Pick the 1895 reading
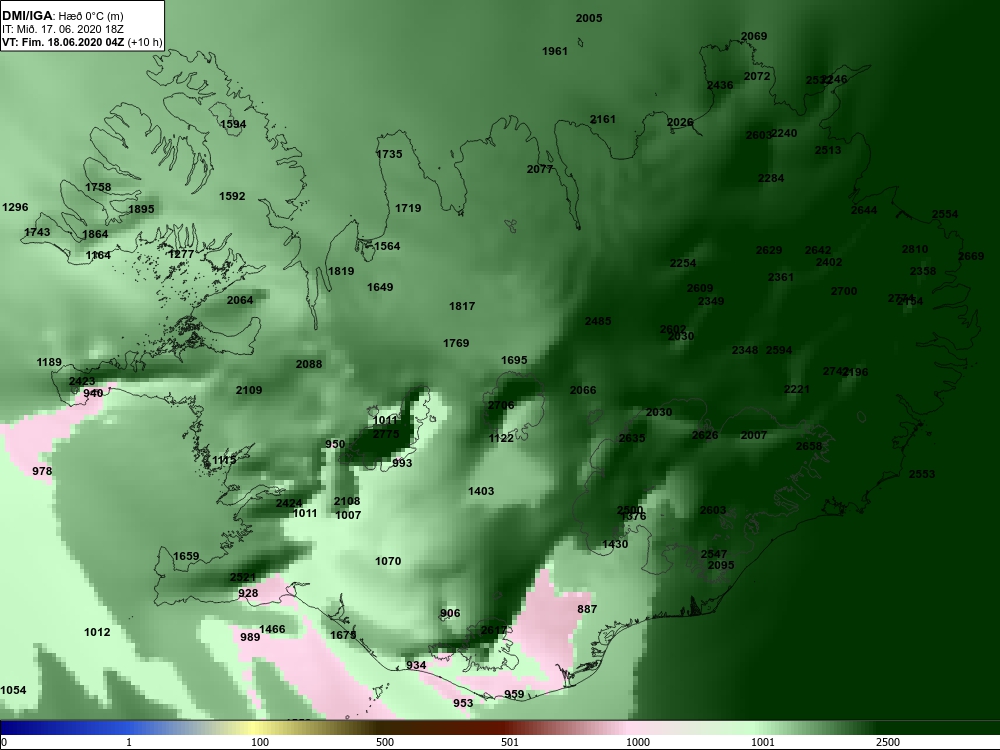 [141, 209]
